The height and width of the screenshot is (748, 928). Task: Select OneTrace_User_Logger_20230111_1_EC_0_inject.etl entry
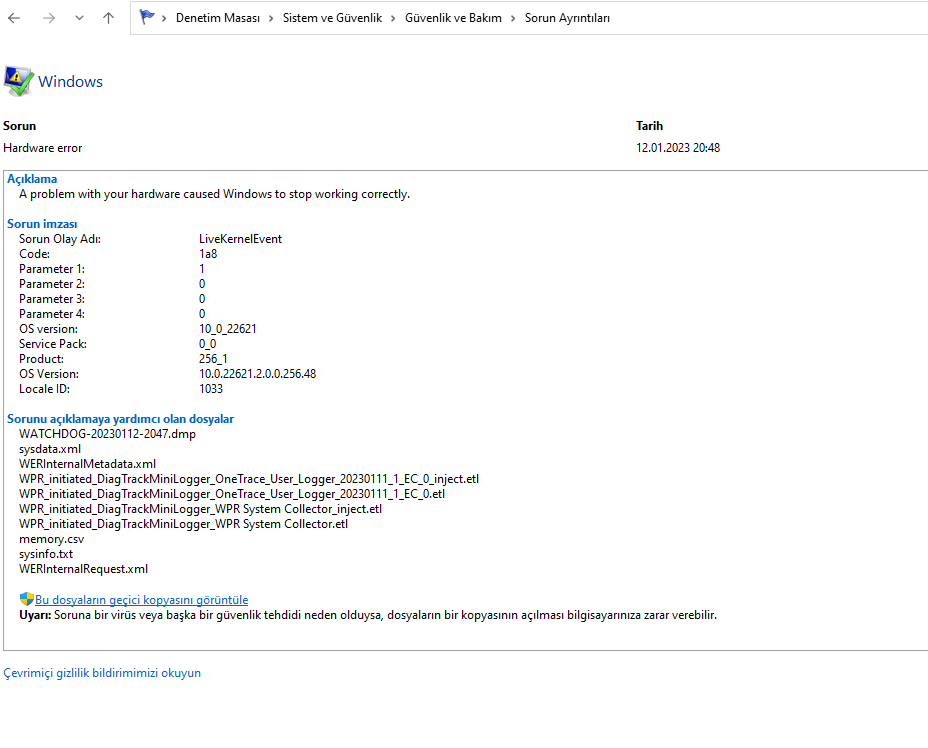click(x=249, y=479)
